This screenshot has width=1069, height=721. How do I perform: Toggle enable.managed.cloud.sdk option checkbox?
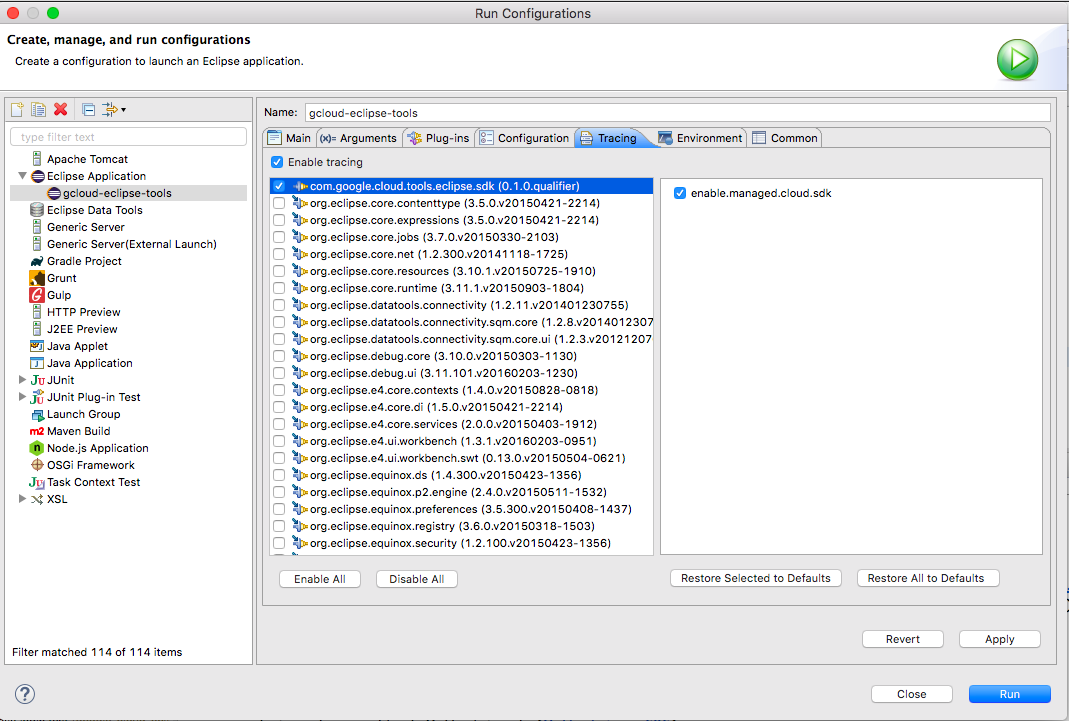pos(680,194)
